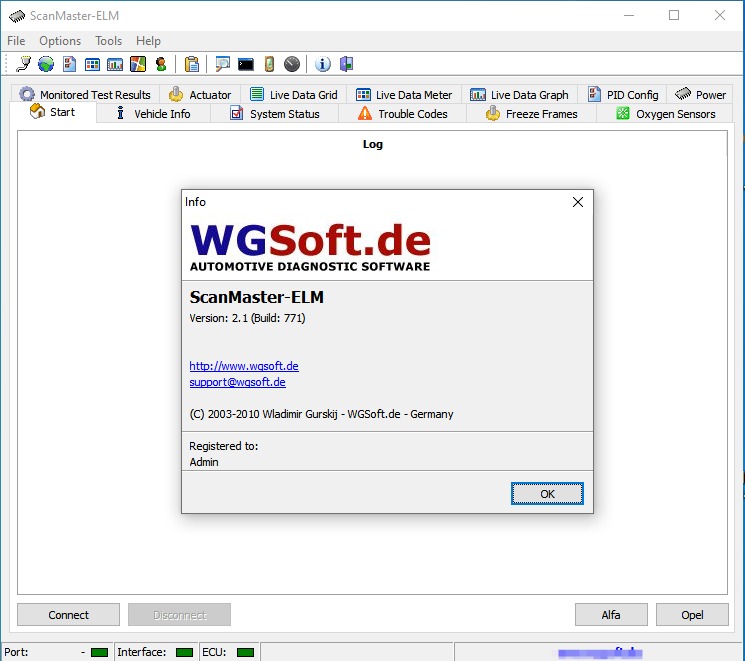Close the Info dialog with X
Image resolution: width=745 pixels, height=661 pixels.
(578, 202)
